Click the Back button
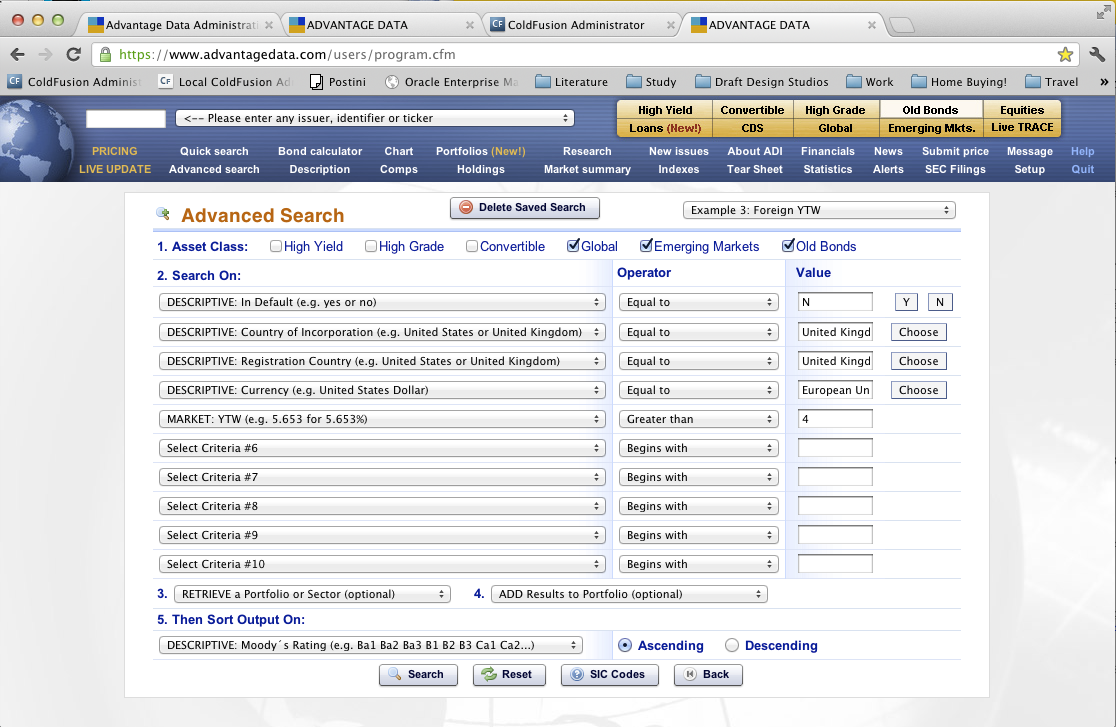Viewport: 1116px width, 727px height. coord(708,674)
